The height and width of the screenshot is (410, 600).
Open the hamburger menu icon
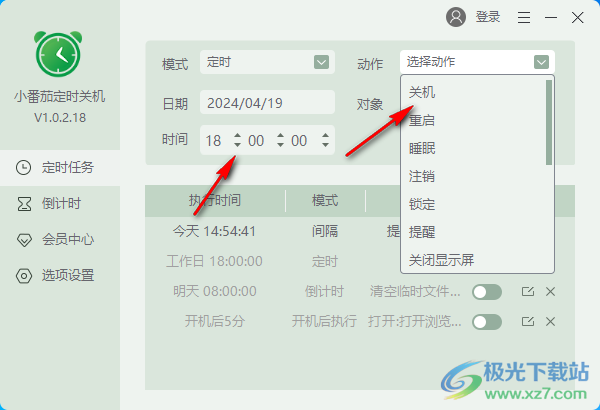click(x=524, y=17)
